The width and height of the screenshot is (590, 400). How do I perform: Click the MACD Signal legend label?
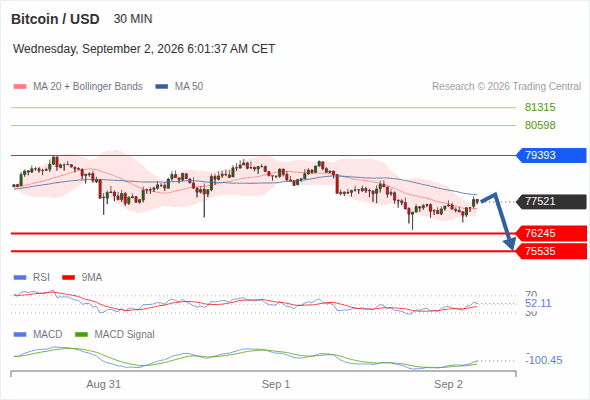coord(124,335)
